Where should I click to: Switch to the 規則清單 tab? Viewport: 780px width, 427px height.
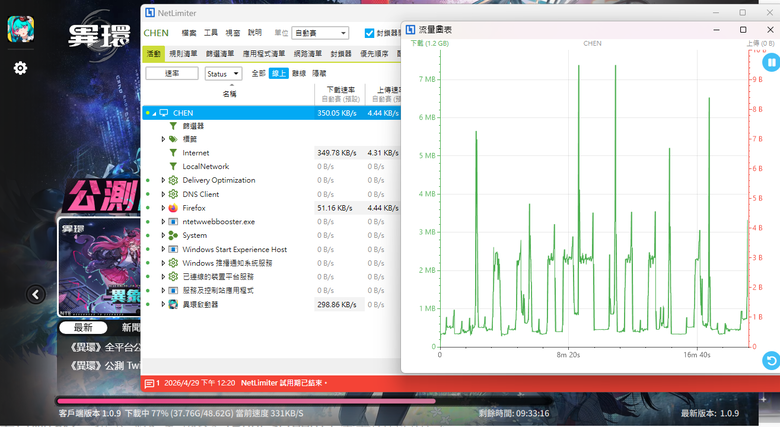click(x=183, y=53)
